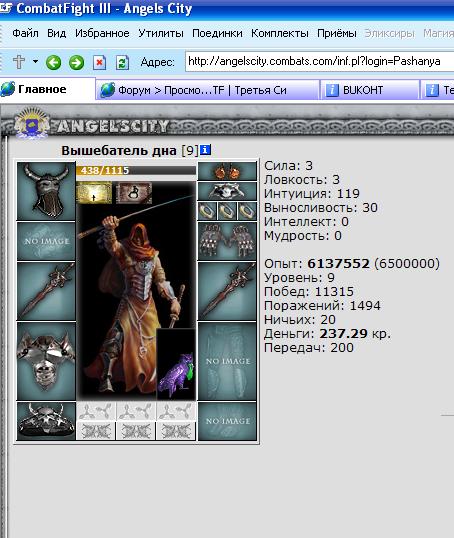454x538 pixels.
Task: Open the Вид menu
Action: [57, 33]
